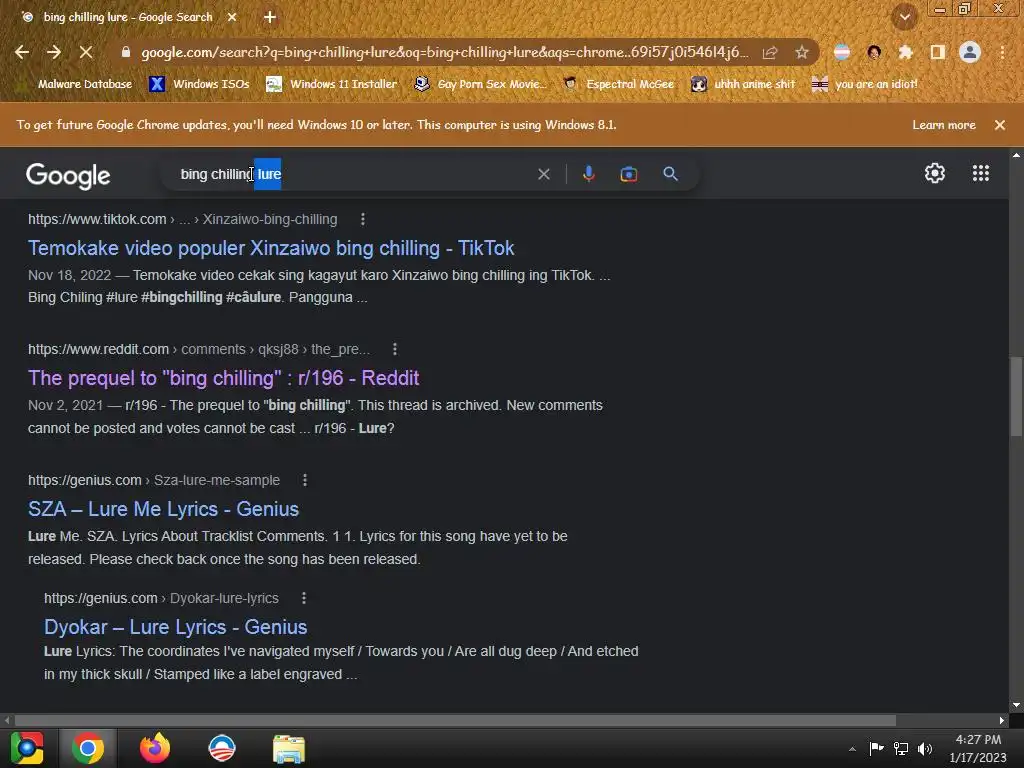Open Google quick settings gear

tap(935, 173)
